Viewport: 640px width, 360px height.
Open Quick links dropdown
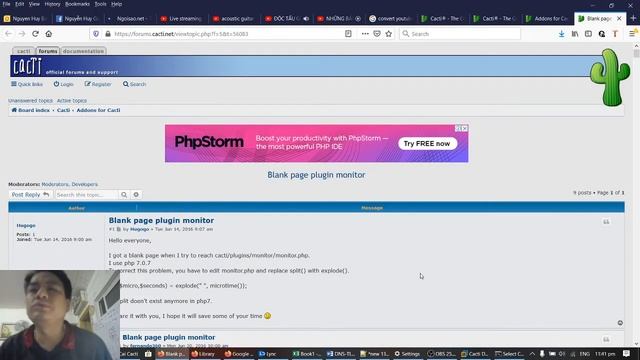[27, 84]
